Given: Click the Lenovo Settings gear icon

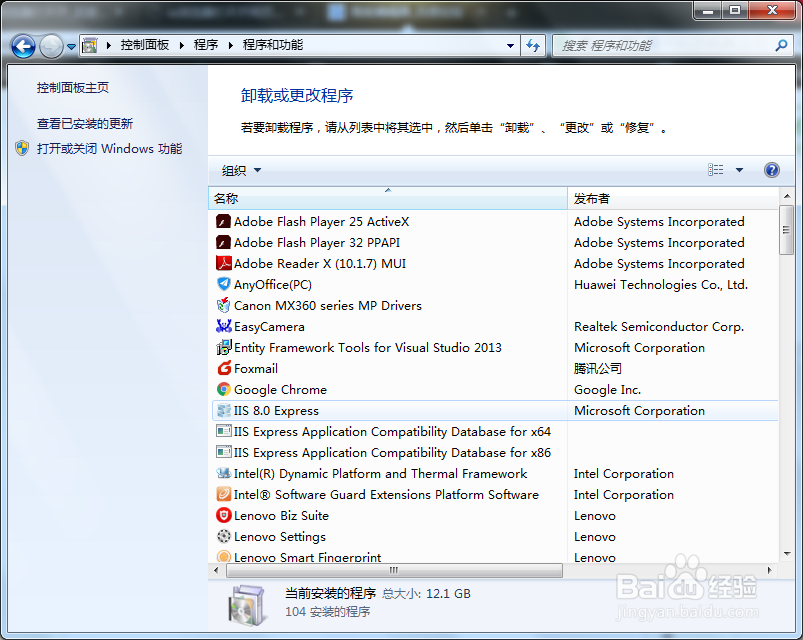Looking at the screenshot, I should pyautogui.click(x=223, y=537).
